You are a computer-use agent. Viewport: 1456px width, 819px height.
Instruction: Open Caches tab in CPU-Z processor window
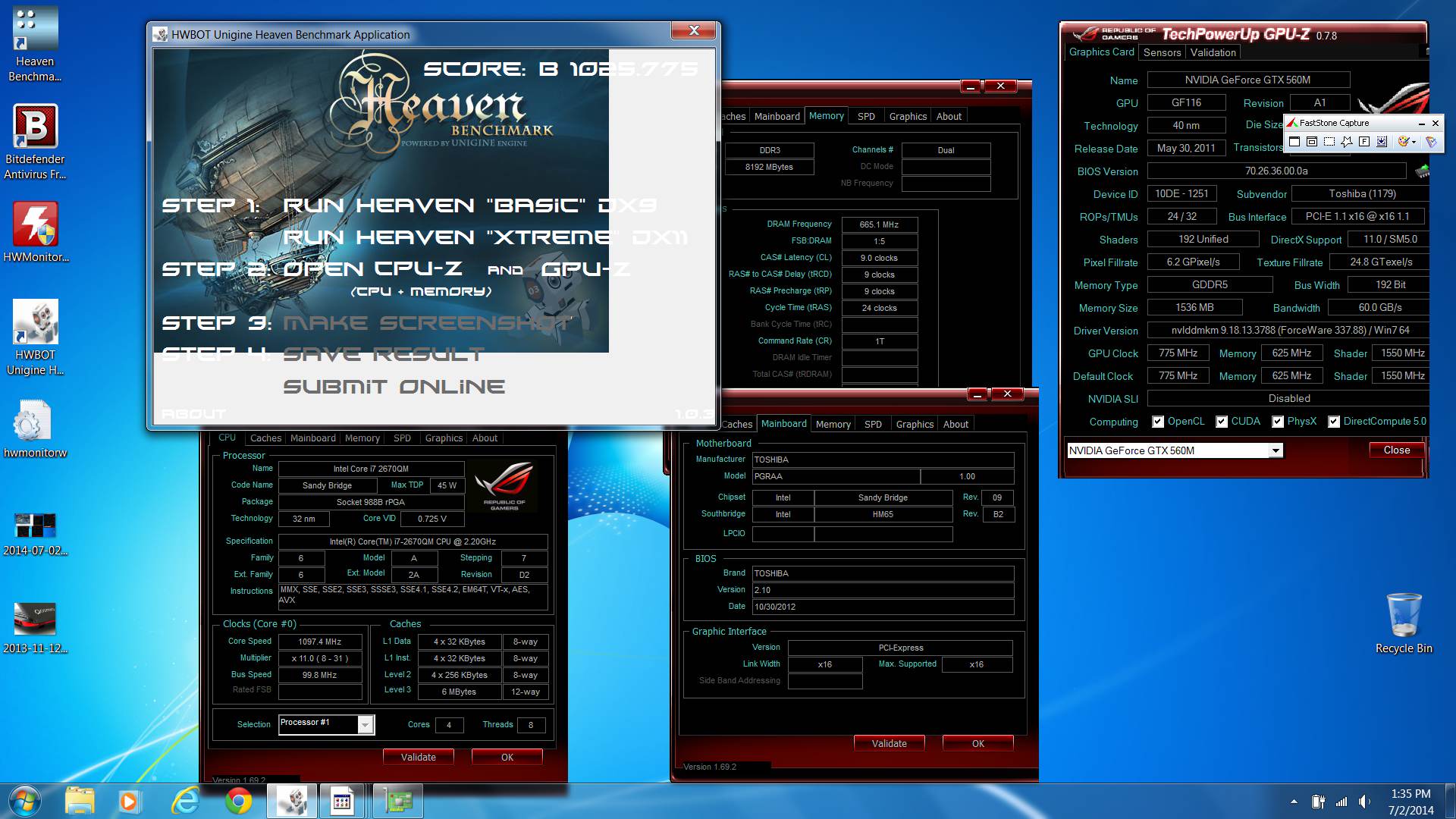click(x=265, y=438)
